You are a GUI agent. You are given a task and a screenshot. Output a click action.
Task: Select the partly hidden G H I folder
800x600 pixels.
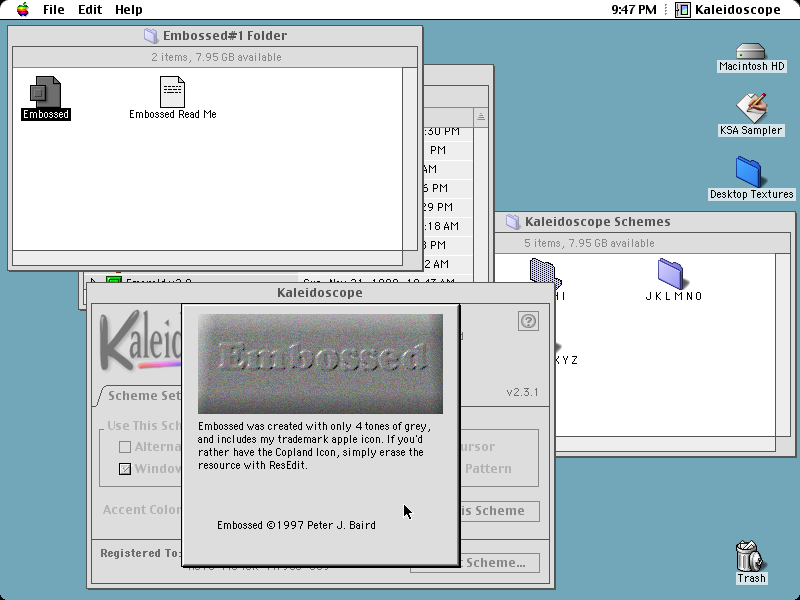[544, 272]
